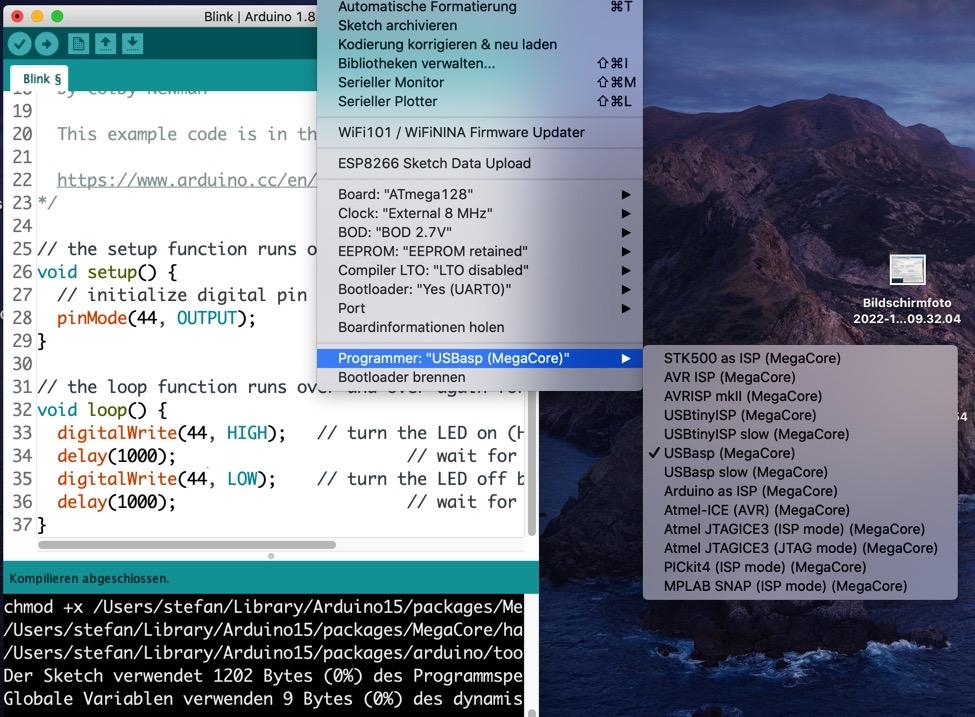Click console line starting "chmod +x"
The image size is (975, 717).
click(262, 606)
